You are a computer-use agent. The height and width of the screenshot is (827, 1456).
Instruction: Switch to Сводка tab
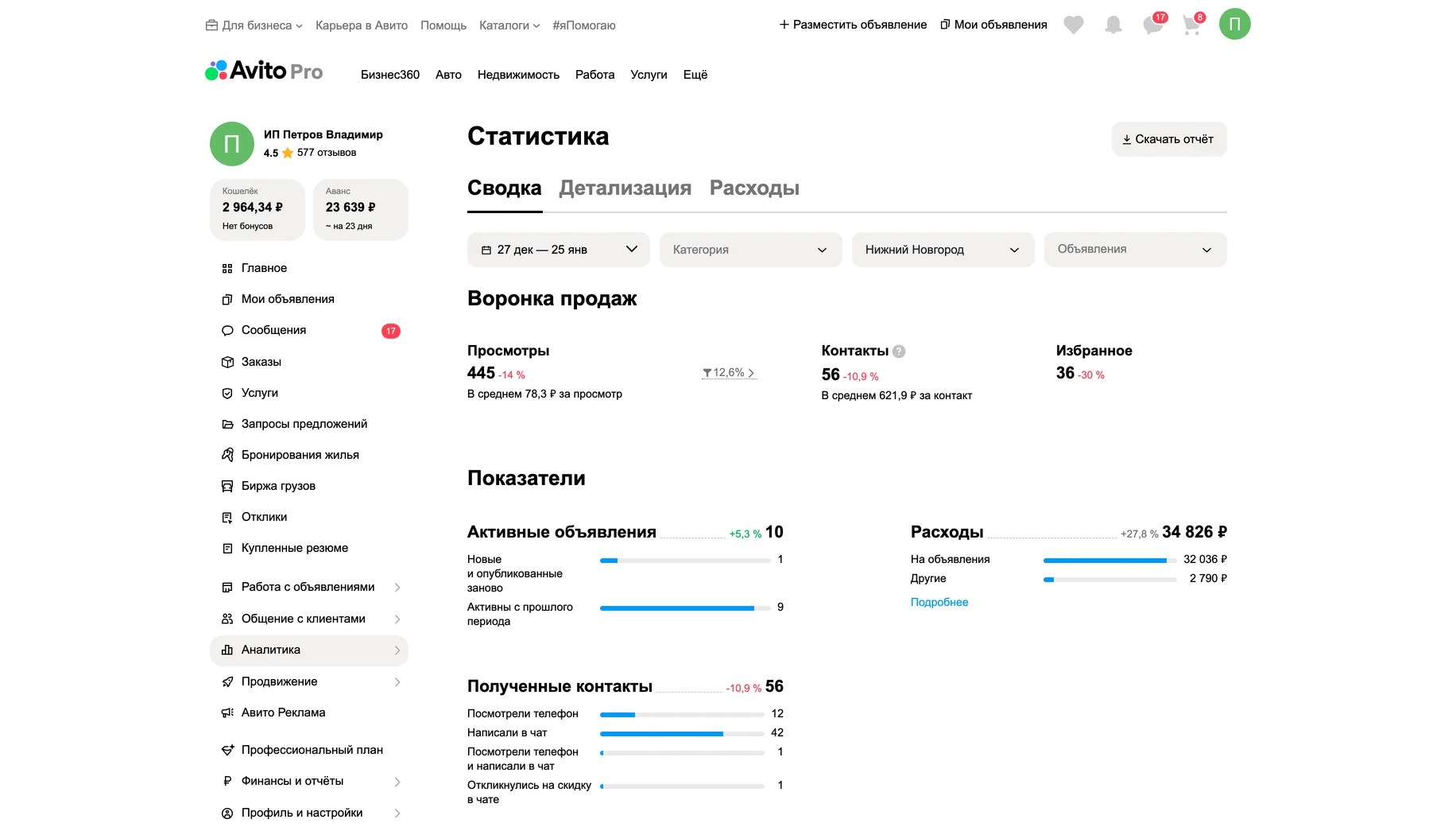505,188
